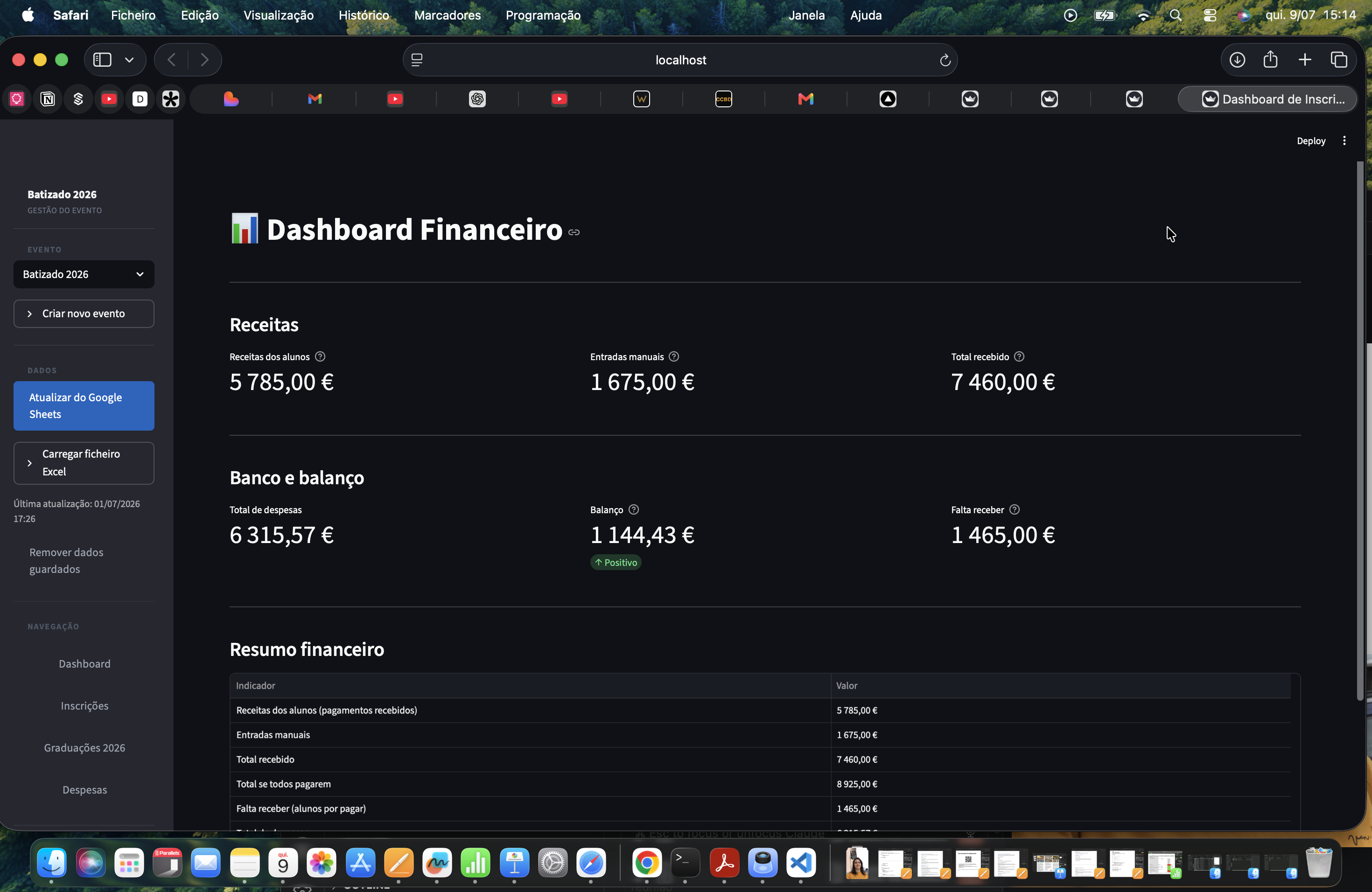
Task: Open the three-dot app menu
Action: (x=1344, y=141)
